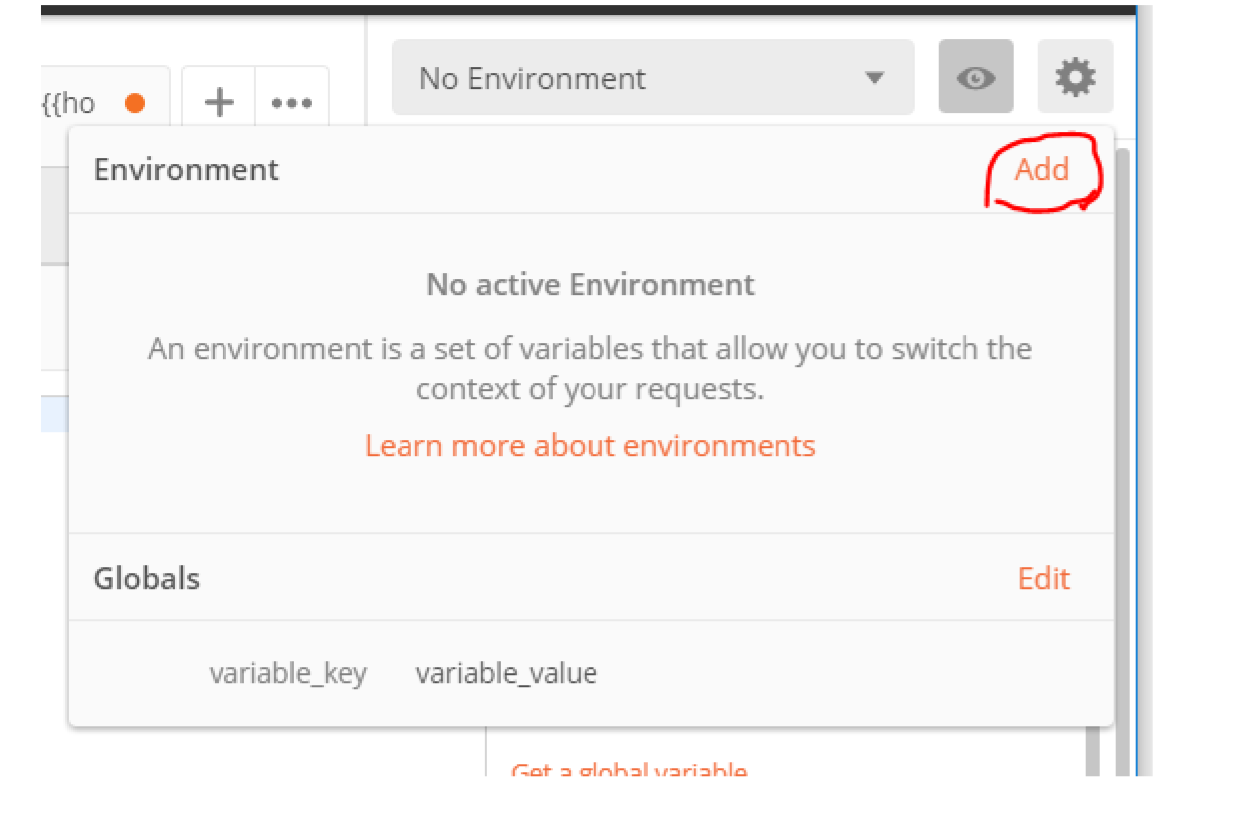Open the Learn more about environments link

pyautogui.click(x=590, y=445)
